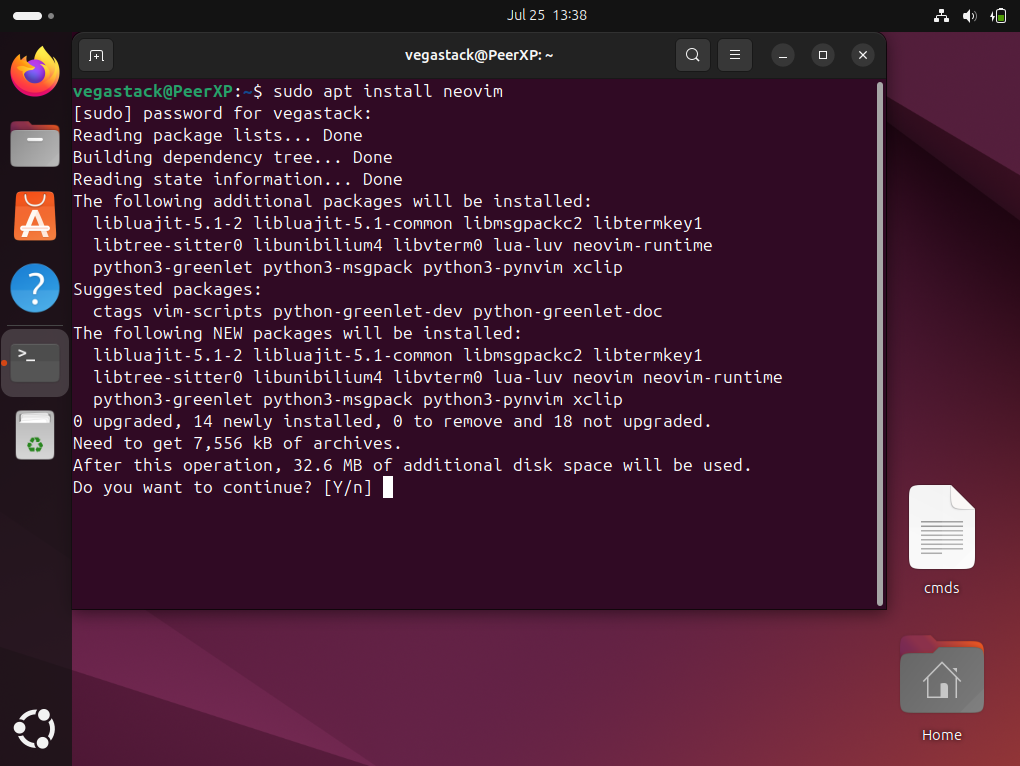Open the Help icon in dock
This screenshot has height=766, width=1020.
coord(35,288)
